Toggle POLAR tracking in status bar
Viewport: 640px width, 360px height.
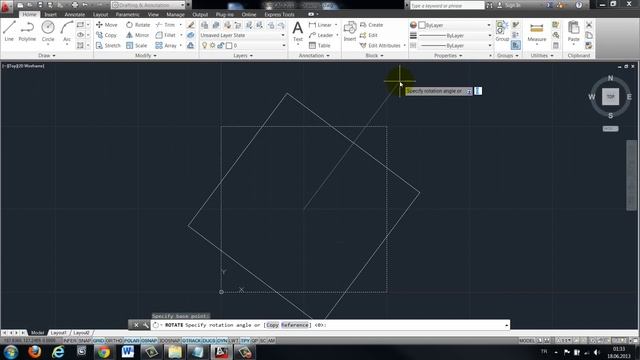[131, 341]
